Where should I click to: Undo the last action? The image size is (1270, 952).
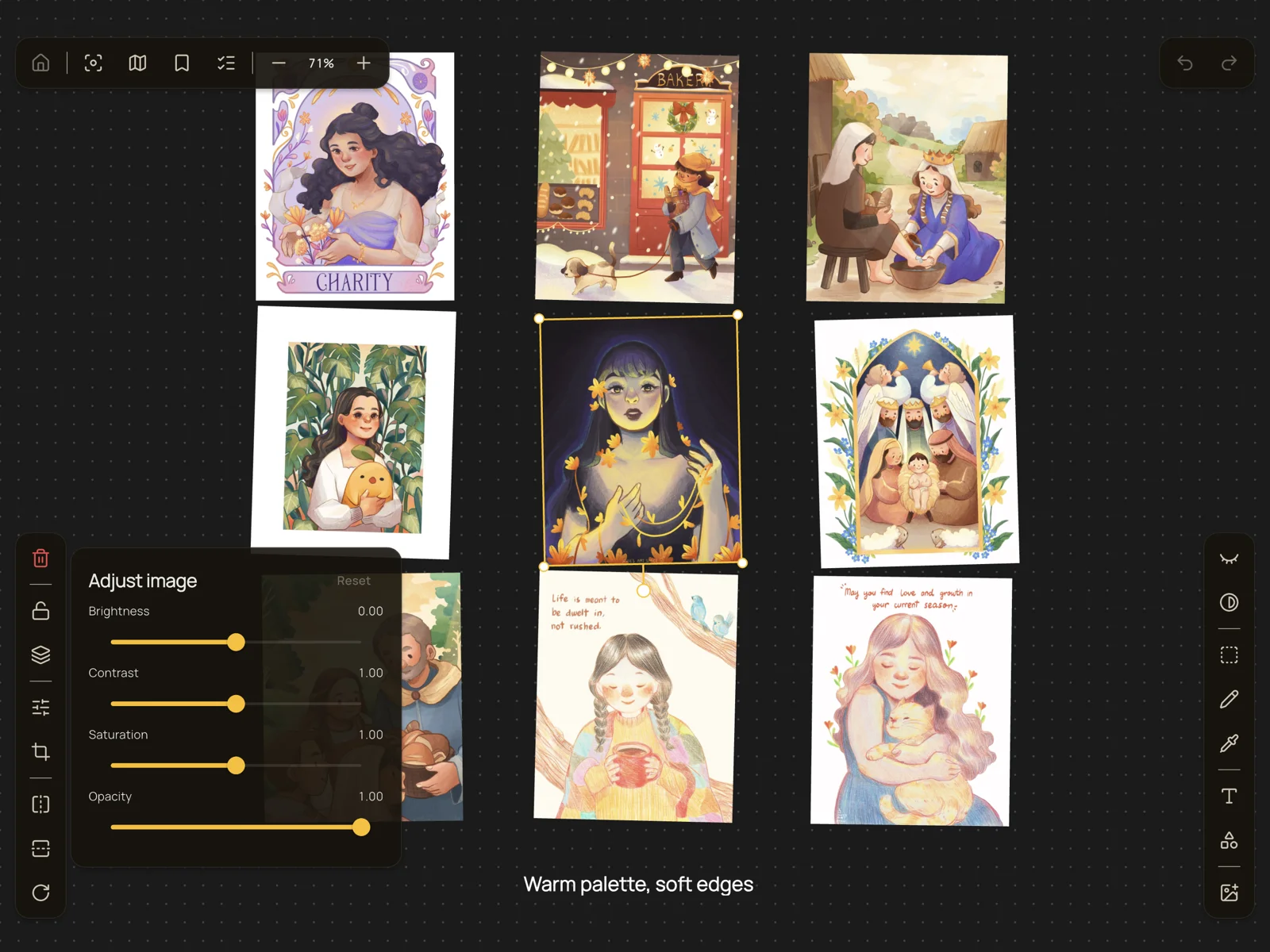[1184, 63]
